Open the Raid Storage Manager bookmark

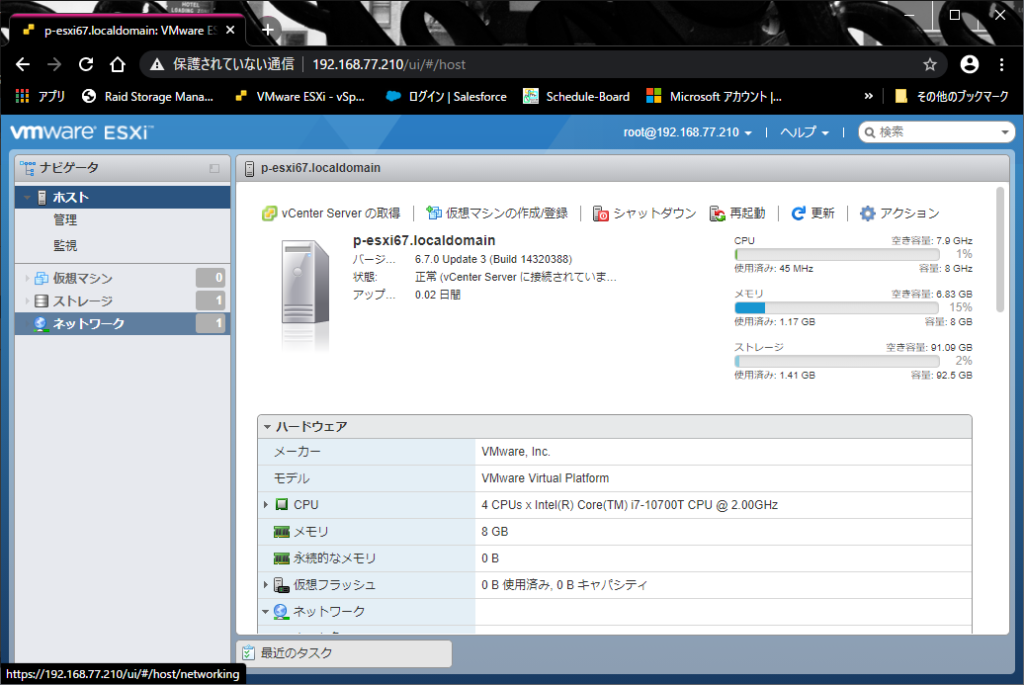148,97
